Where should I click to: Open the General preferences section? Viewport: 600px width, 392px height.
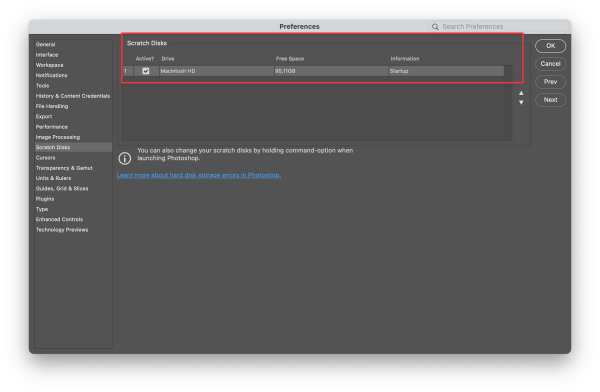[x=45, y=44]
